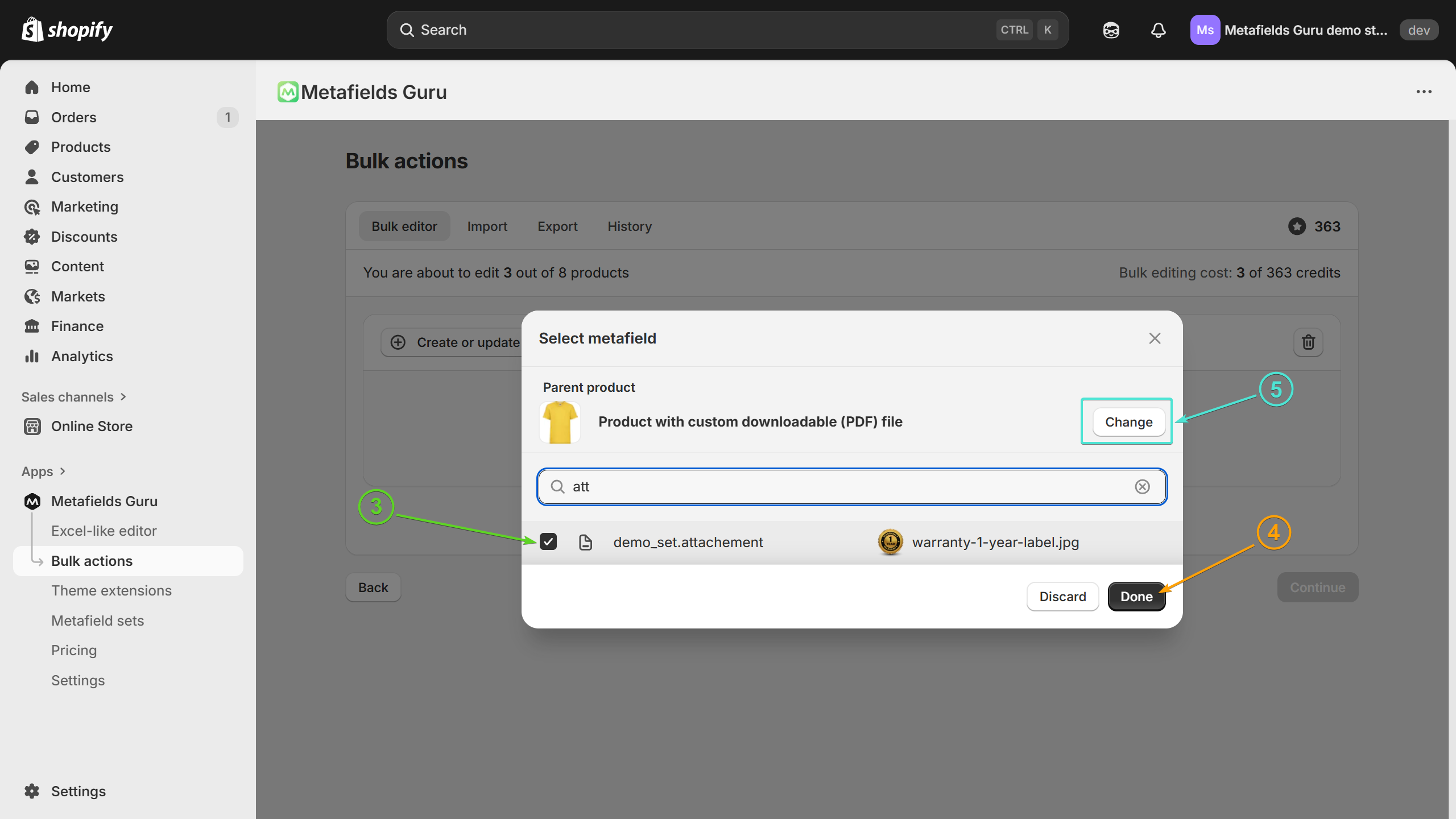
Task: Switch to the Import tab
Action: pos(487,226)
